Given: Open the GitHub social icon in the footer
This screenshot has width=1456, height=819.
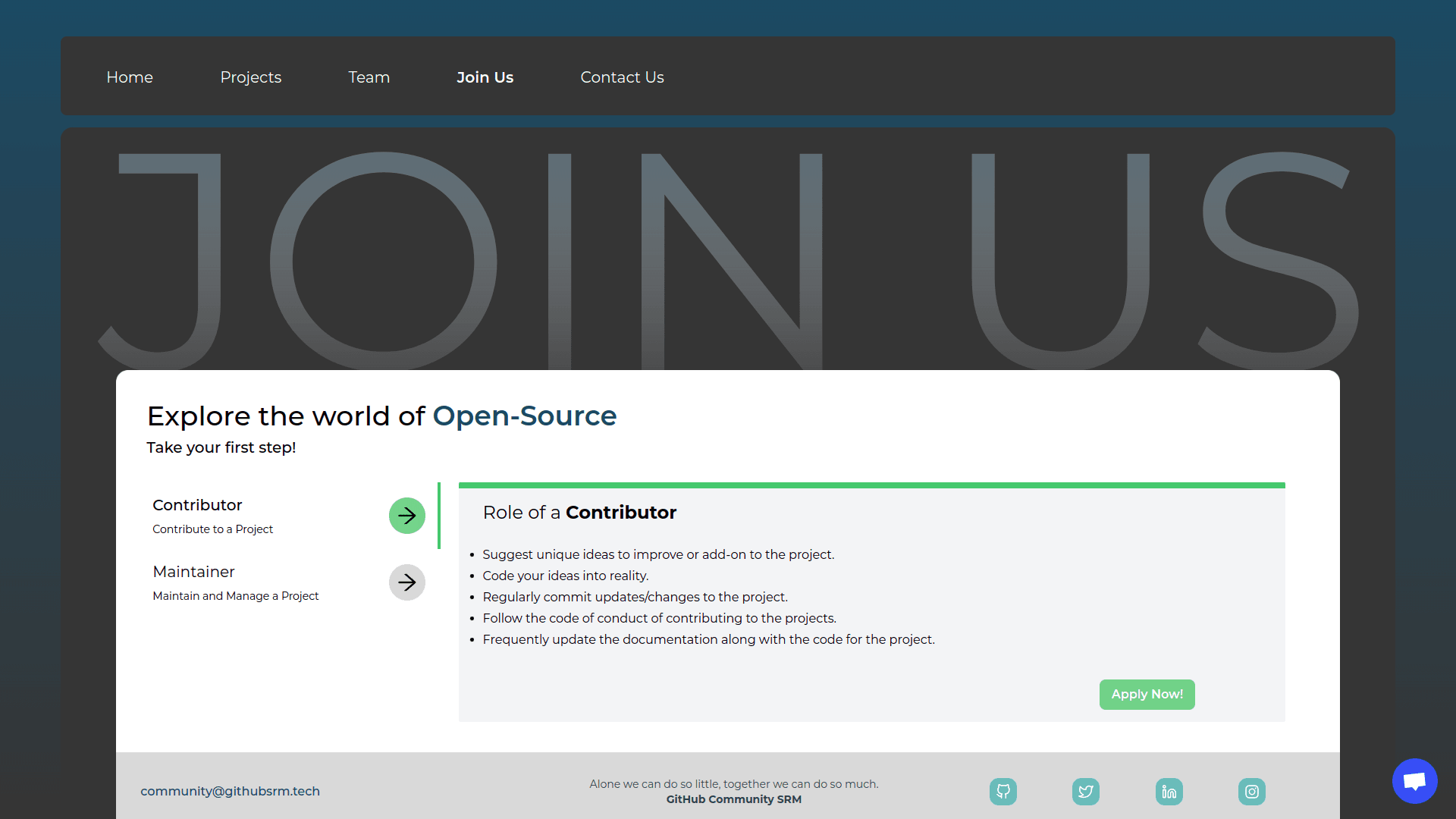Looking at the screenshot, I should point(1003,791).
